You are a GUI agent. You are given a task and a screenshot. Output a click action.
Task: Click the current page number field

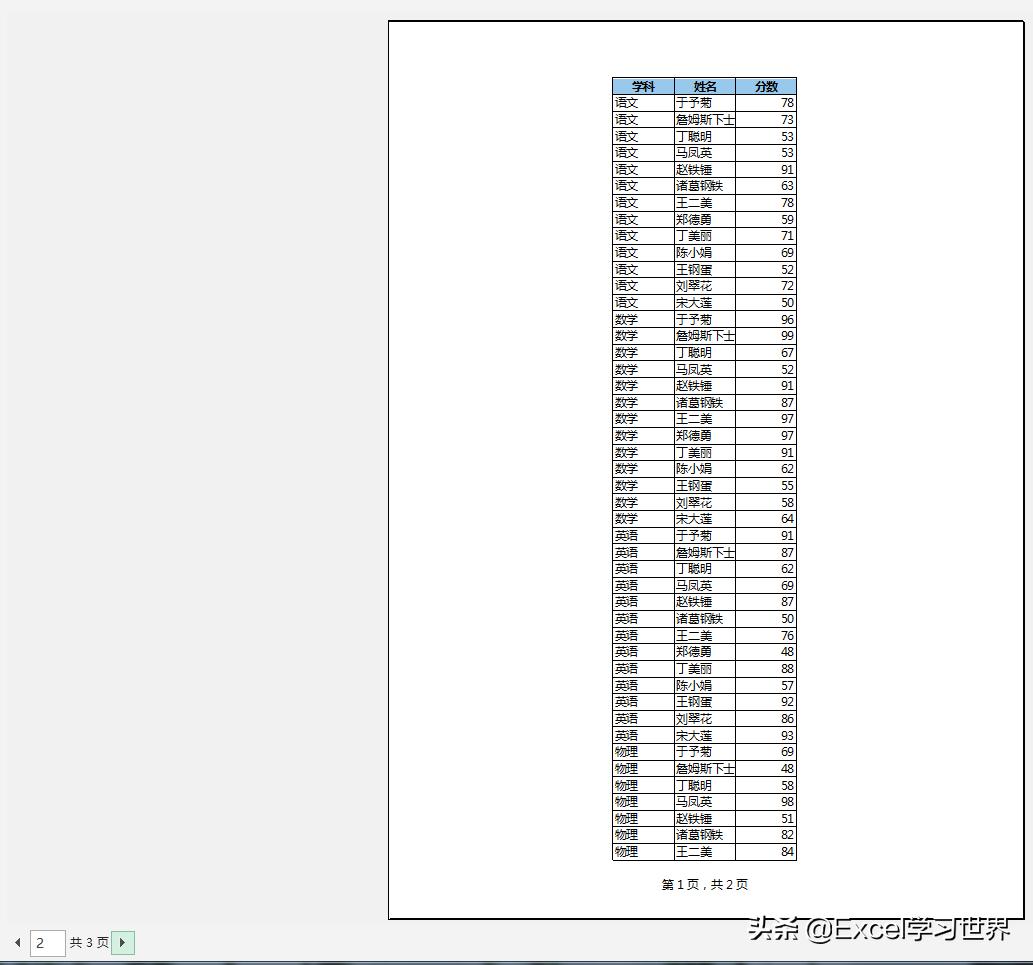pos(47,943)
